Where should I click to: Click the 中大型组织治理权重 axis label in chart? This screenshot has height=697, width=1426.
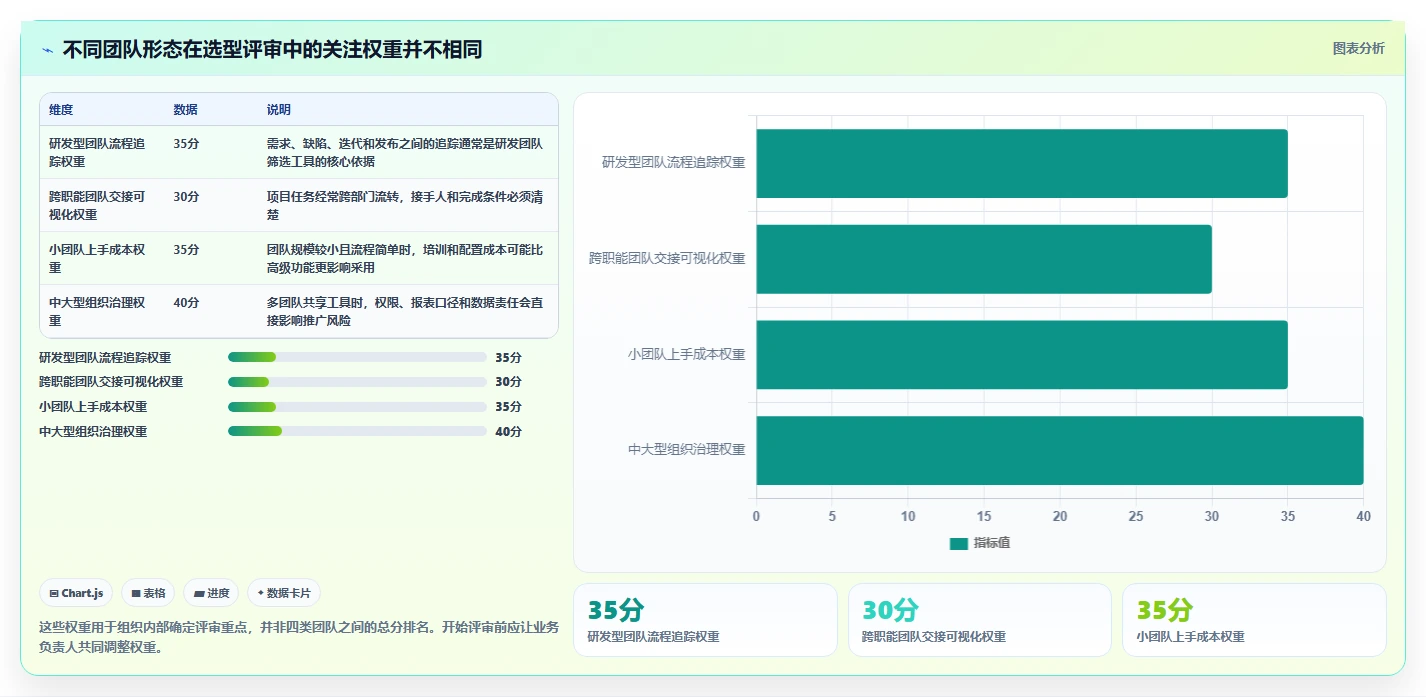[687, 450]
